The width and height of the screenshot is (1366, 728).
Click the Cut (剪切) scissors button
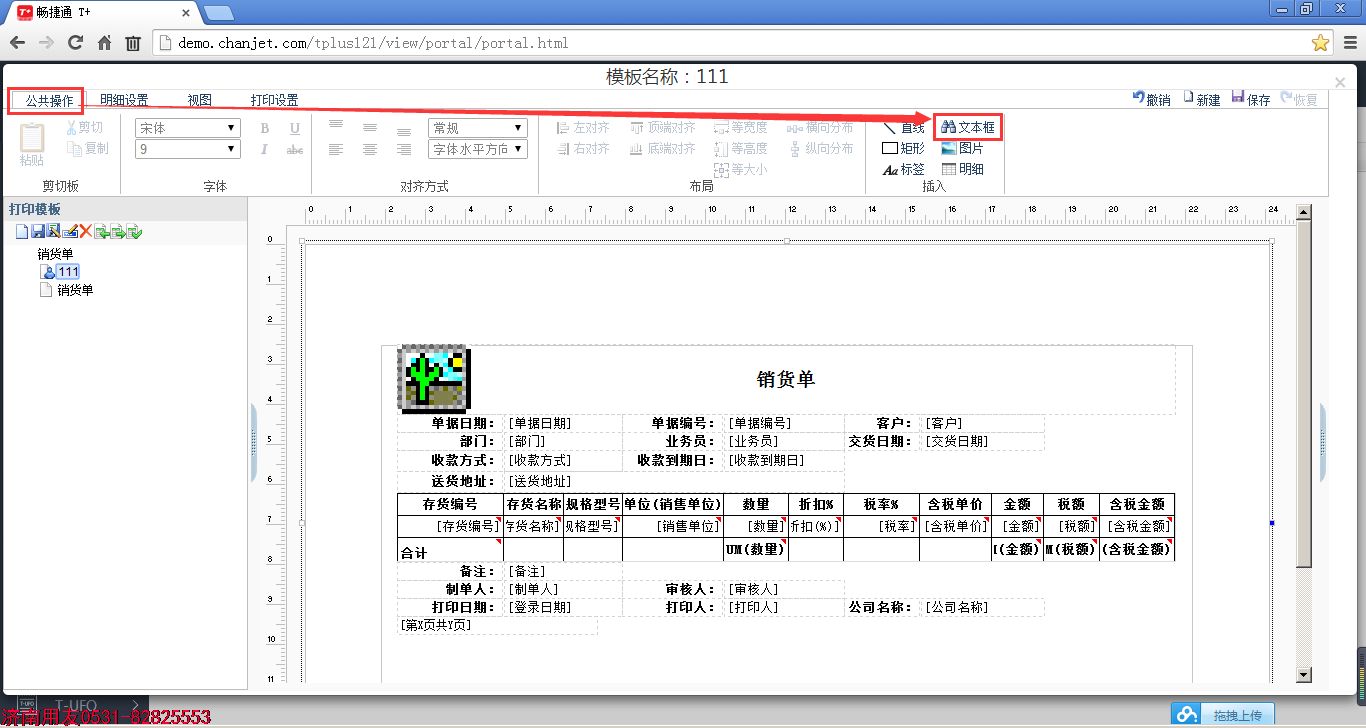click(85, 128)
